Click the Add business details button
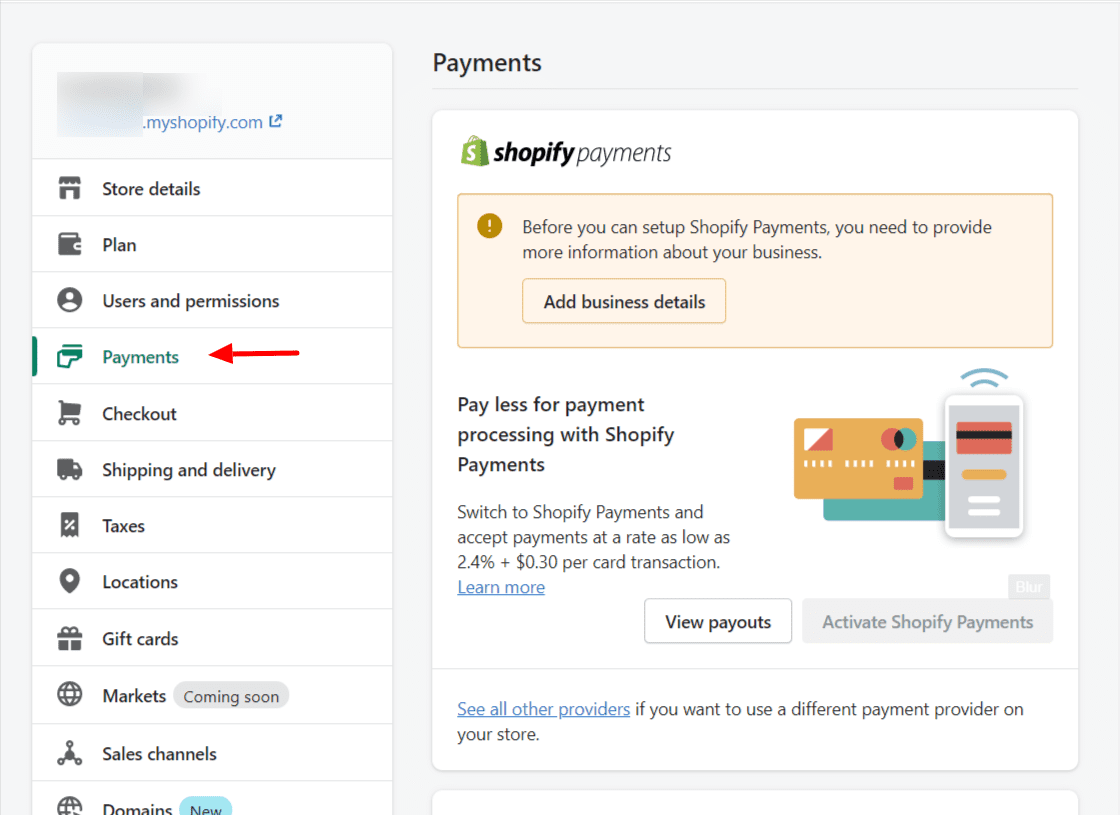The width and height of the screenshot is (1120, 815). [624, 301]
